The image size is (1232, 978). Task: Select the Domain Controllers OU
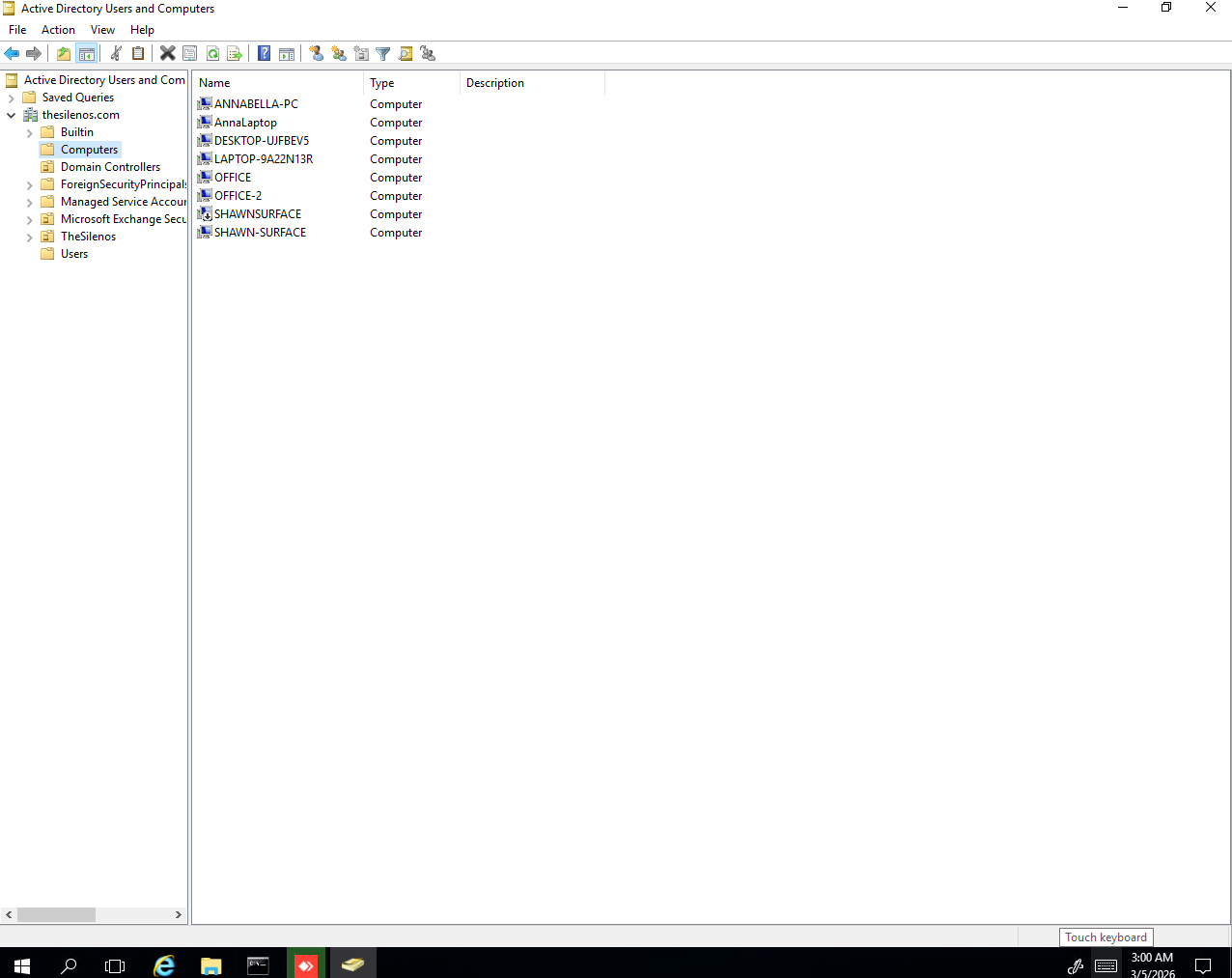coord(110,167)
